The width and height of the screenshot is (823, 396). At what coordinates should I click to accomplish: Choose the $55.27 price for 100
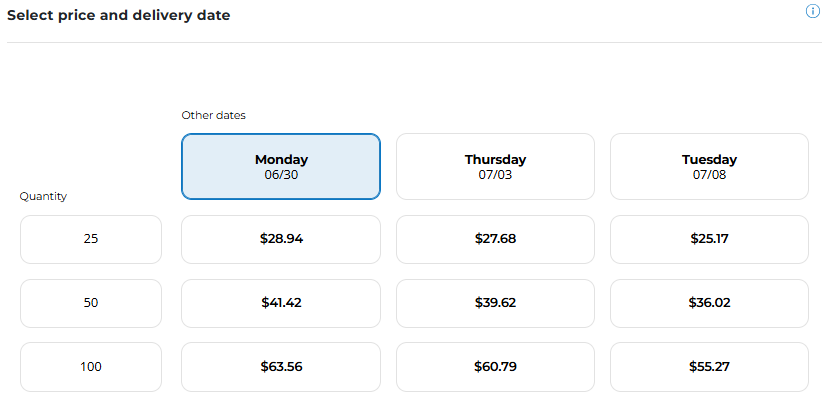click(709, 367)
